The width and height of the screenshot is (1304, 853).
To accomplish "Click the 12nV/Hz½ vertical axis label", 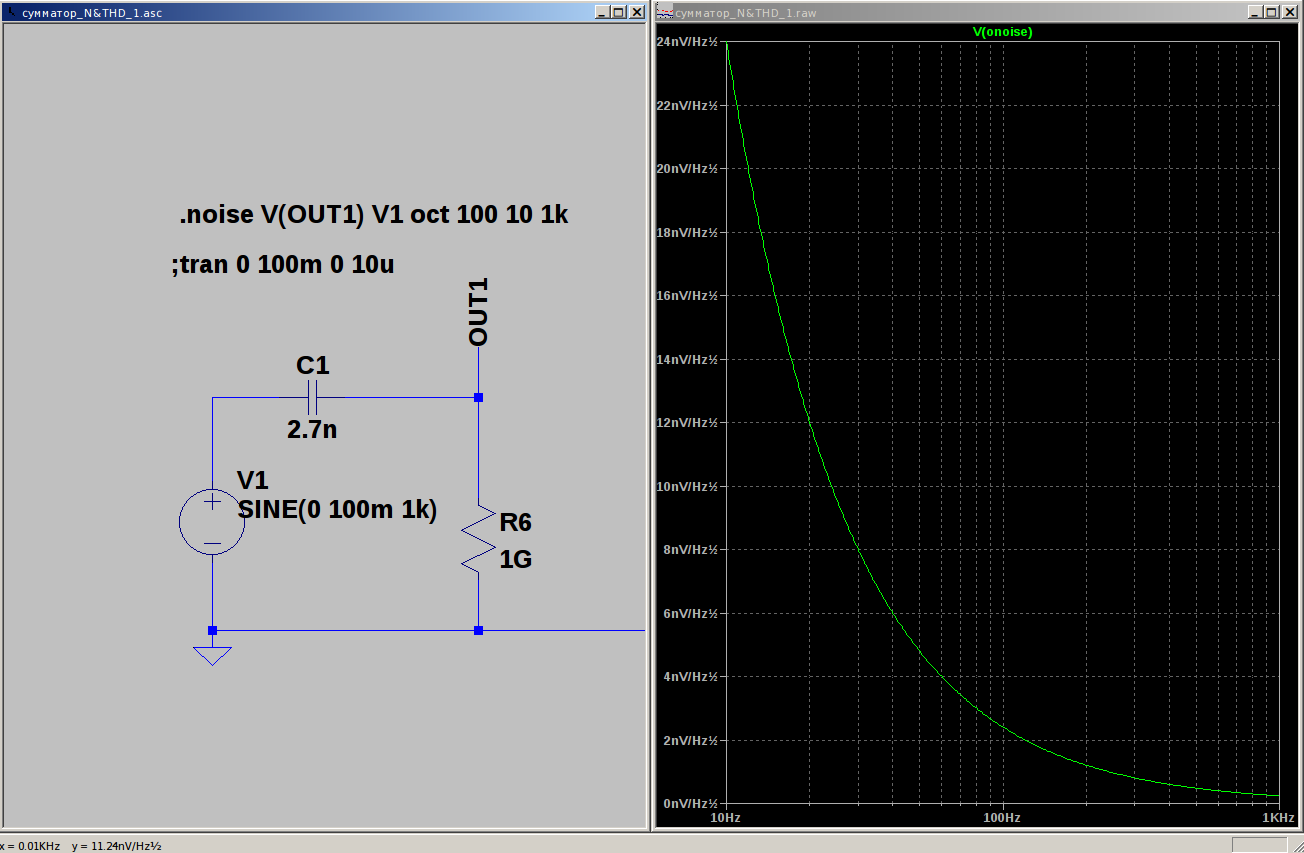I will (x=687, y=423).
